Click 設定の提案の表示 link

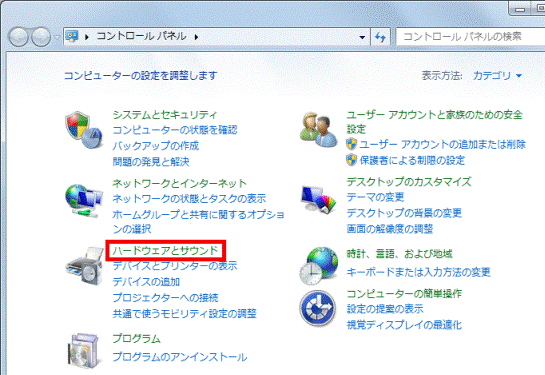tap(385, 309)
